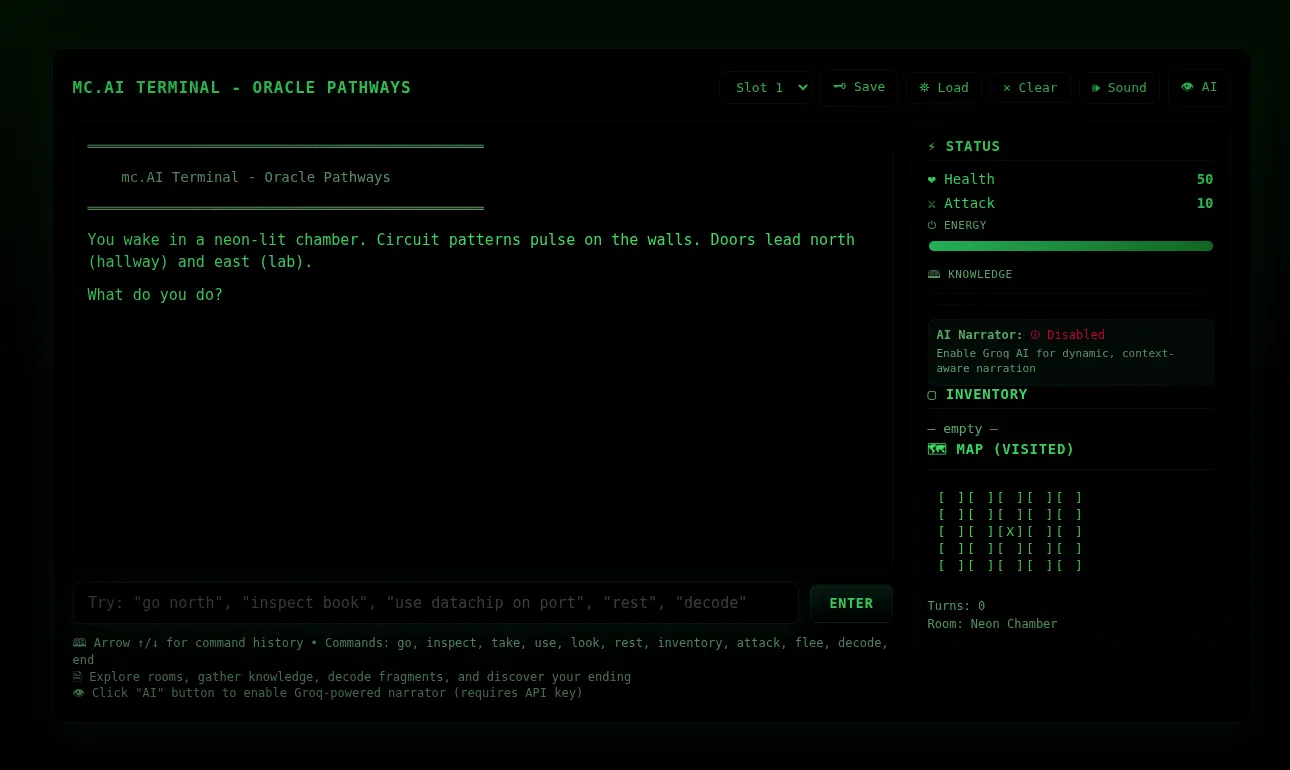
Task: Click the power icon next to ENERGY
Action: click(931, 225)
